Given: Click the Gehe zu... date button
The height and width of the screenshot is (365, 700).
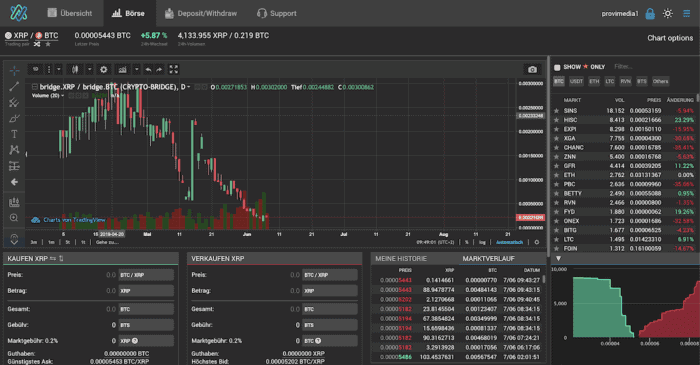Looking at the screenshot, I should pyautogui.click(x=107, y=242).
